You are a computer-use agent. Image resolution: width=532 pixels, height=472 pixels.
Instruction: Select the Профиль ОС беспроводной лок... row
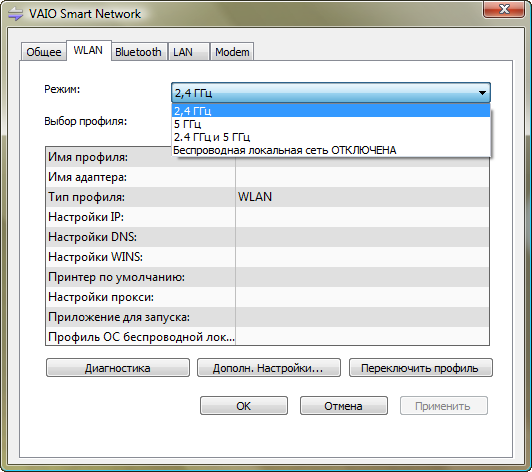point(267,337)
